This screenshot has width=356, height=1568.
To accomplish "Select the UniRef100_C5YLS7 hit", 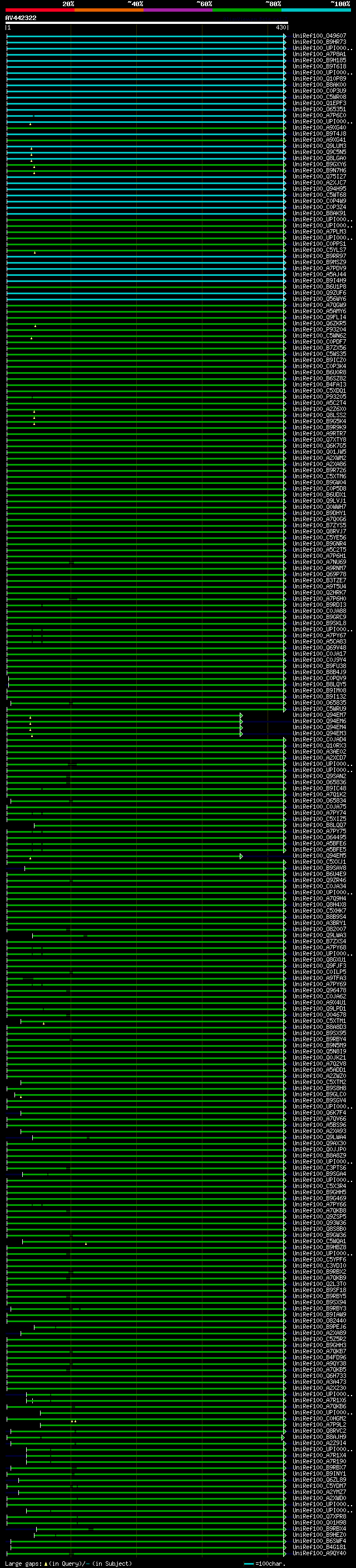I will click(319, 250).
